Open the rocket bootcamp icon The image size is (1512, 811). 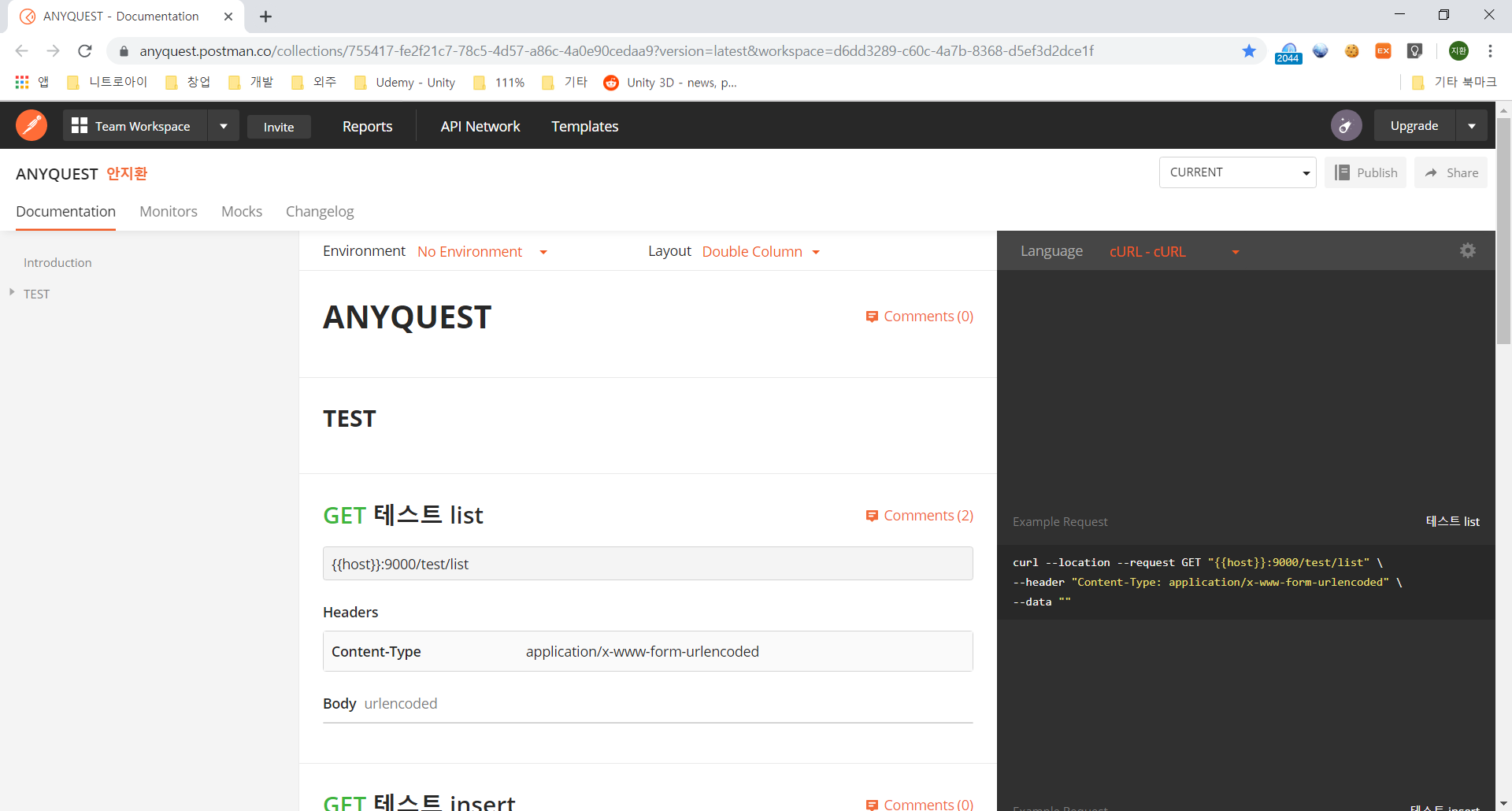pos(1346,125)
